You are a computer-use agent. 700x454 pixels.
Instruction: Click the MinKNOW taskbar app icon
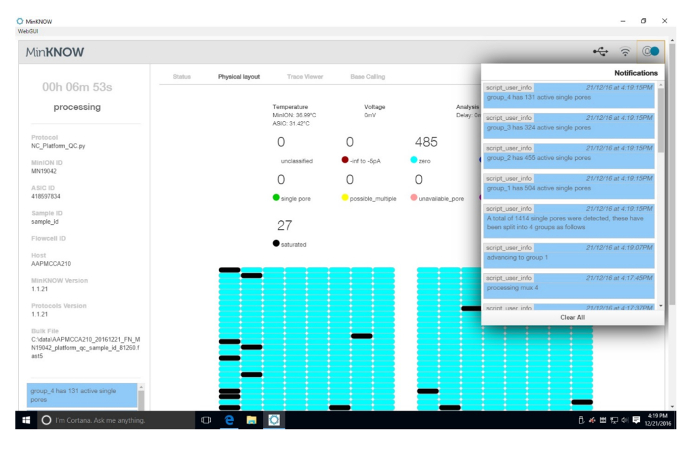(274, 420)
